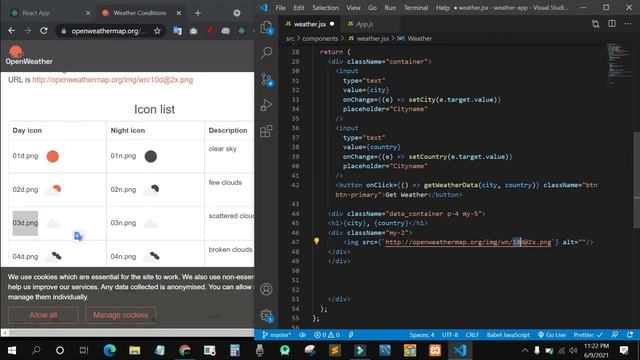The image size is (640, 360).
Task: Click Manage cookies button
Action: pos(120,315)
